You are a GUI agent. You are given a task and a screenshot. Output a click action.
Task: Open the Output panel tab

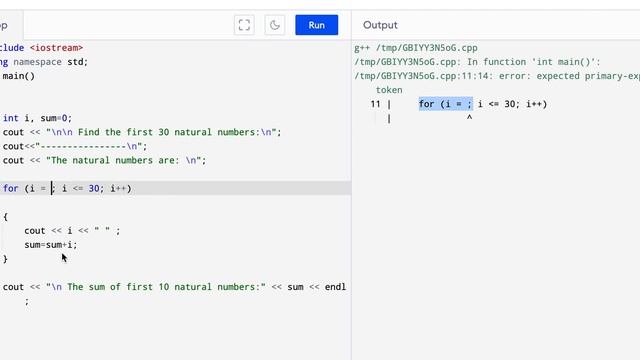pyautogui.click(x=380, y=25)
